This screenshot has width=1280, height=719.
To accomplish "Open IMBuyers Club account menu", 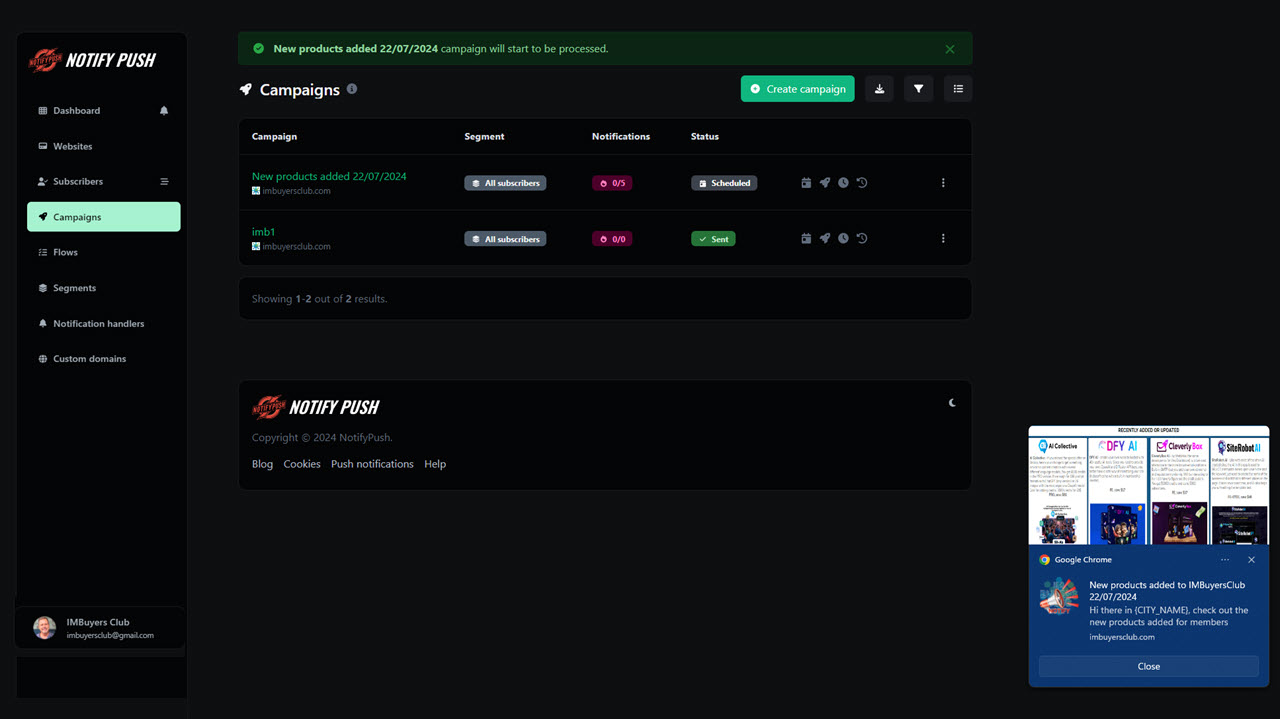I will click(x=100, y=628).
